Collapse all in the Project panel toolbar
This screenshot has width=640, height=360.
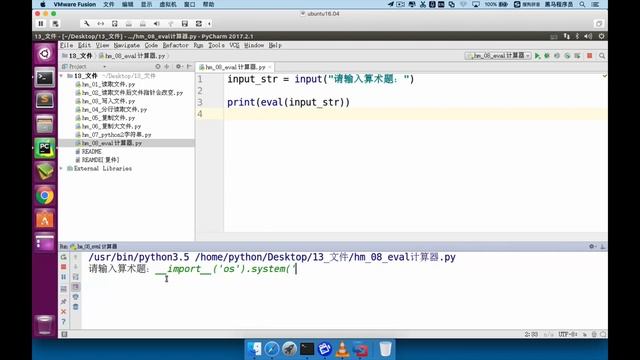[x=167, y=67]
